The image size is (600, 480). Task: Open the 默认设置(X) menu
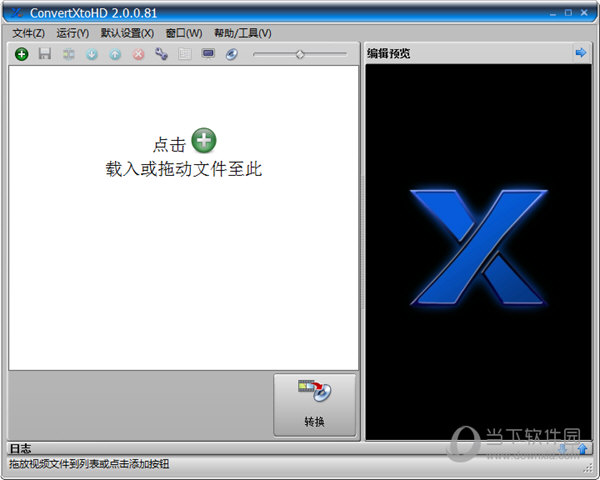[x=127, y=33]
